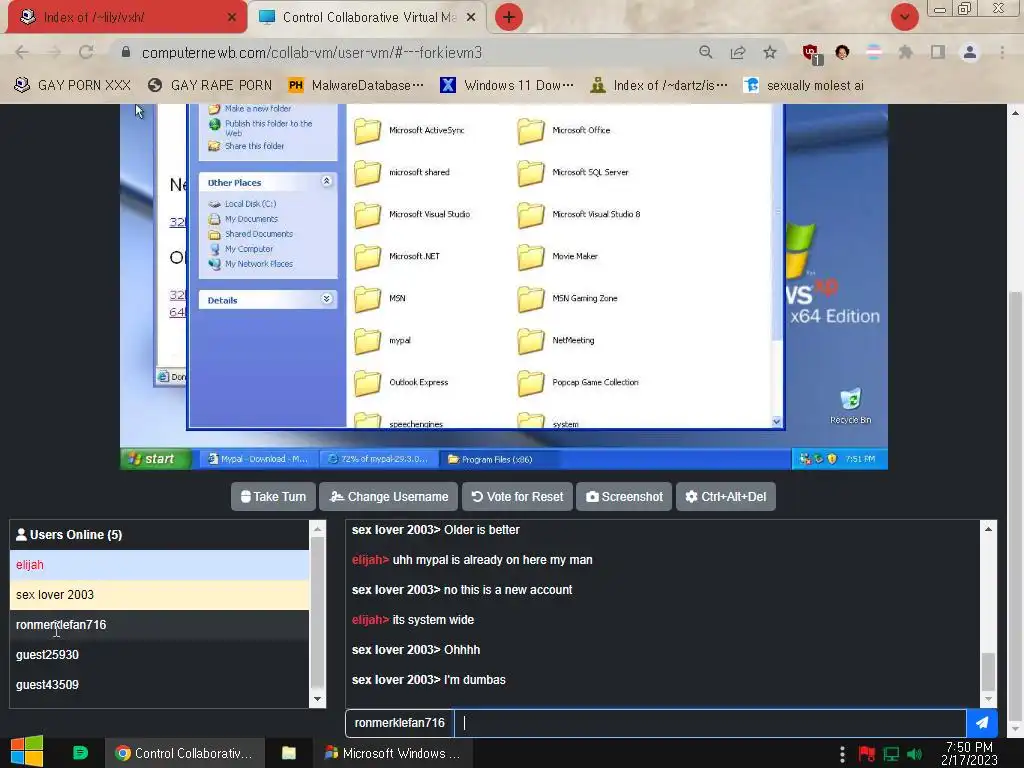Open the File Explorer icon on host taskbar
The width and height of the screenshot is (1024, 768).
click(289, 753)
